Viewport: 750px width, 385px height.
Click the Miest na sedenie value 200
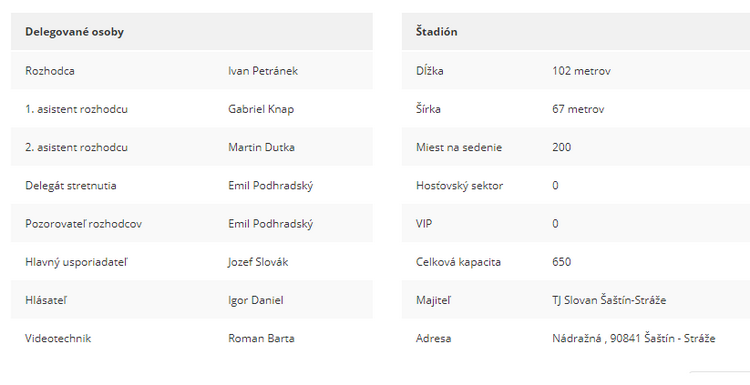(x=562, y=147)
